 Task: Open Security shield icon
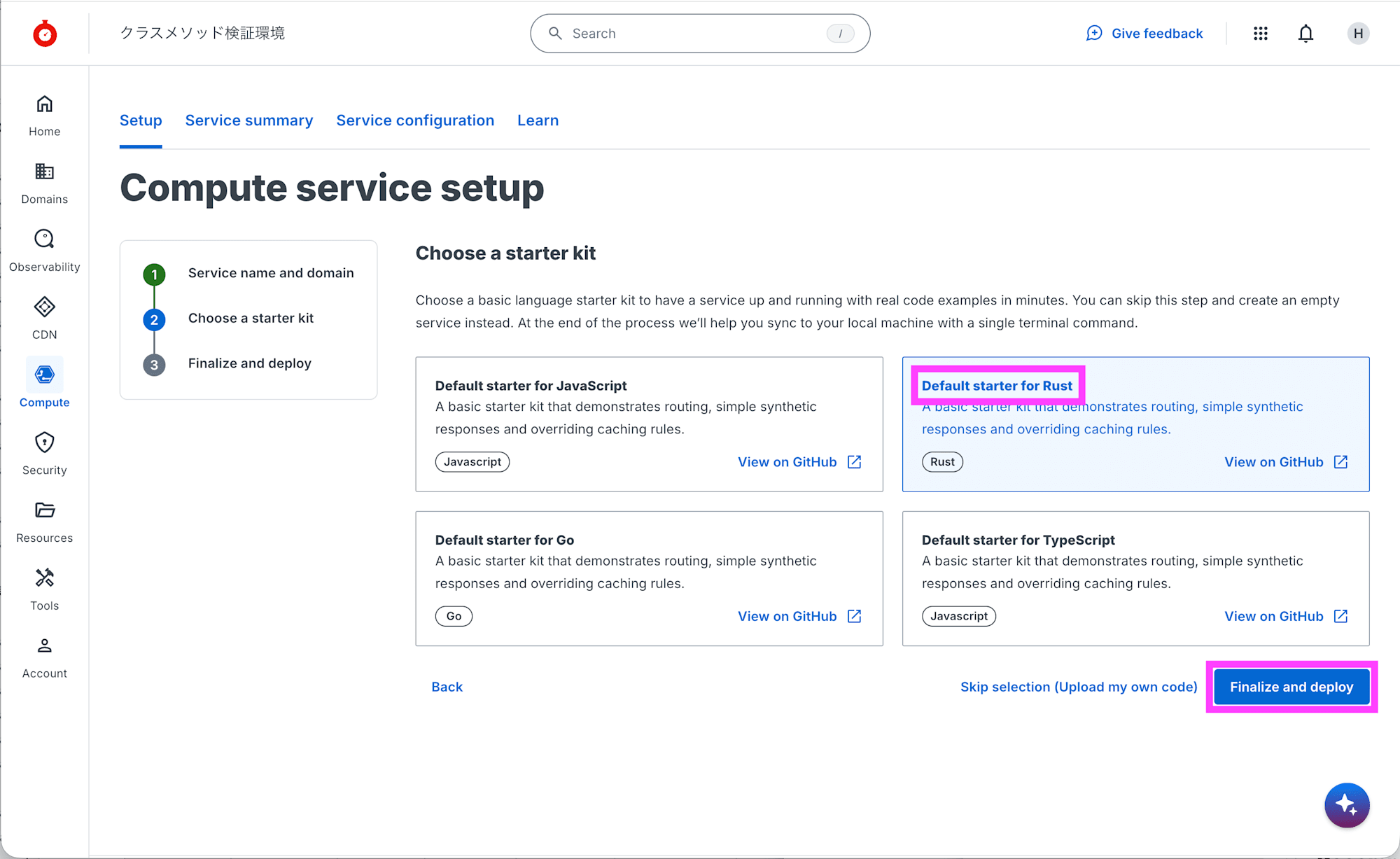(44, 442)
